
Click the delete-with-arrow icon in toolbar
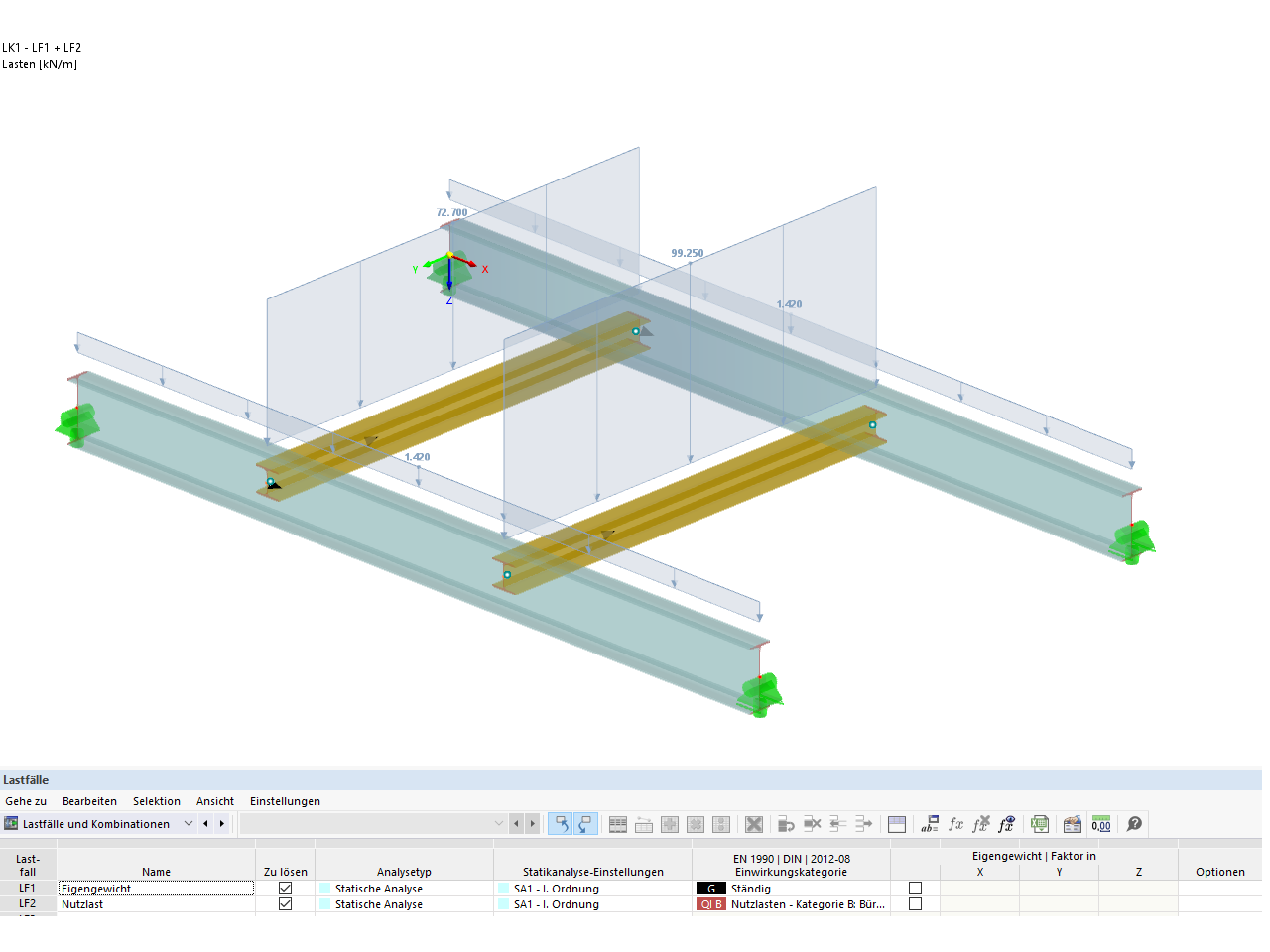coord(813,824)
